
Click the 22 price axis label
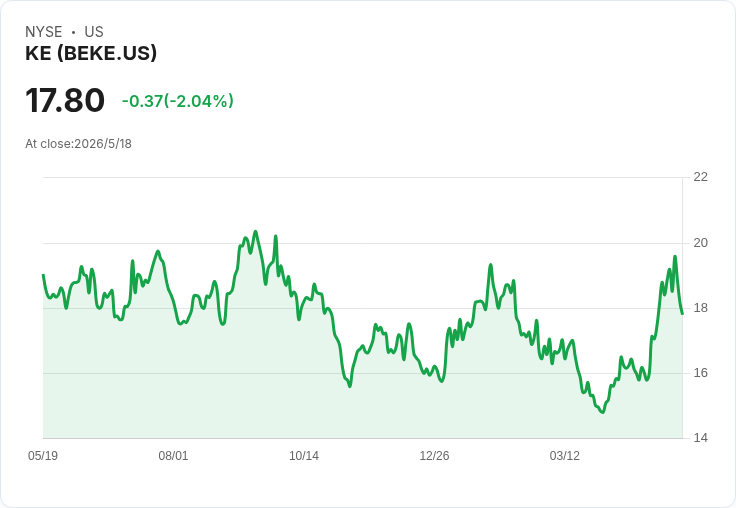pos(700,177)
